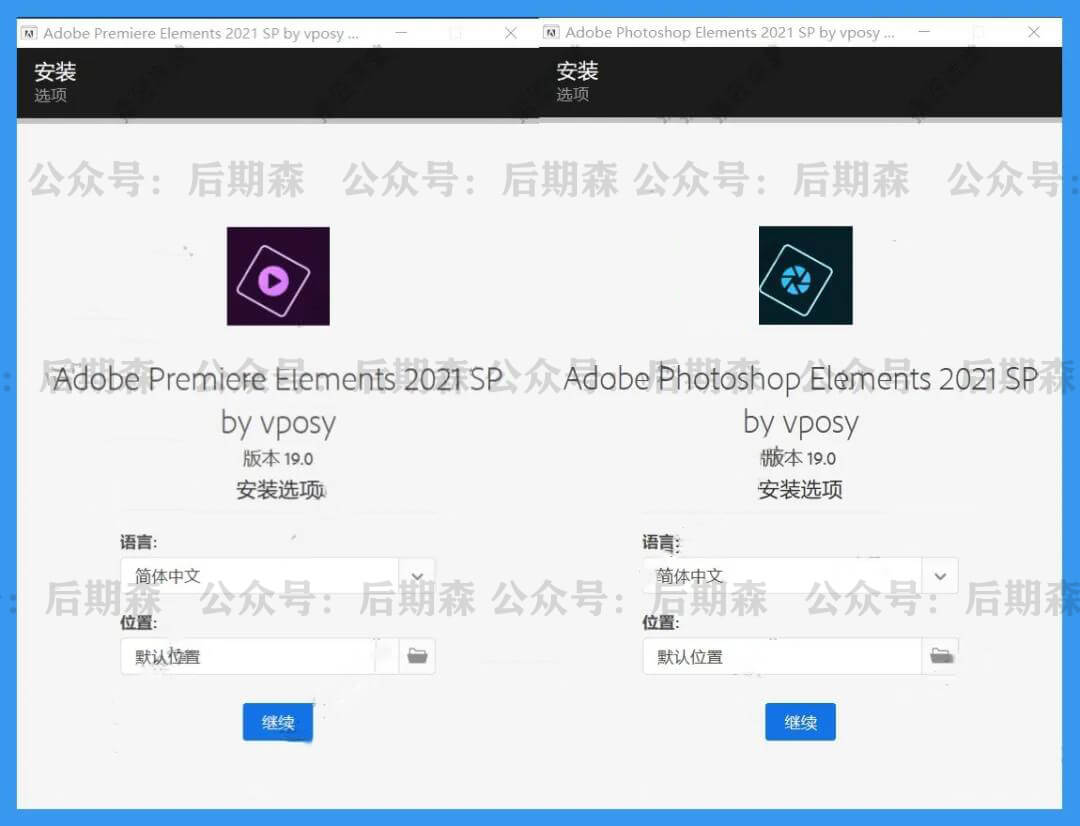Click the 'Adobe Photoshop Elements 2021 SP' heading
Viewport: 1080px width, 826px height.
800,379
